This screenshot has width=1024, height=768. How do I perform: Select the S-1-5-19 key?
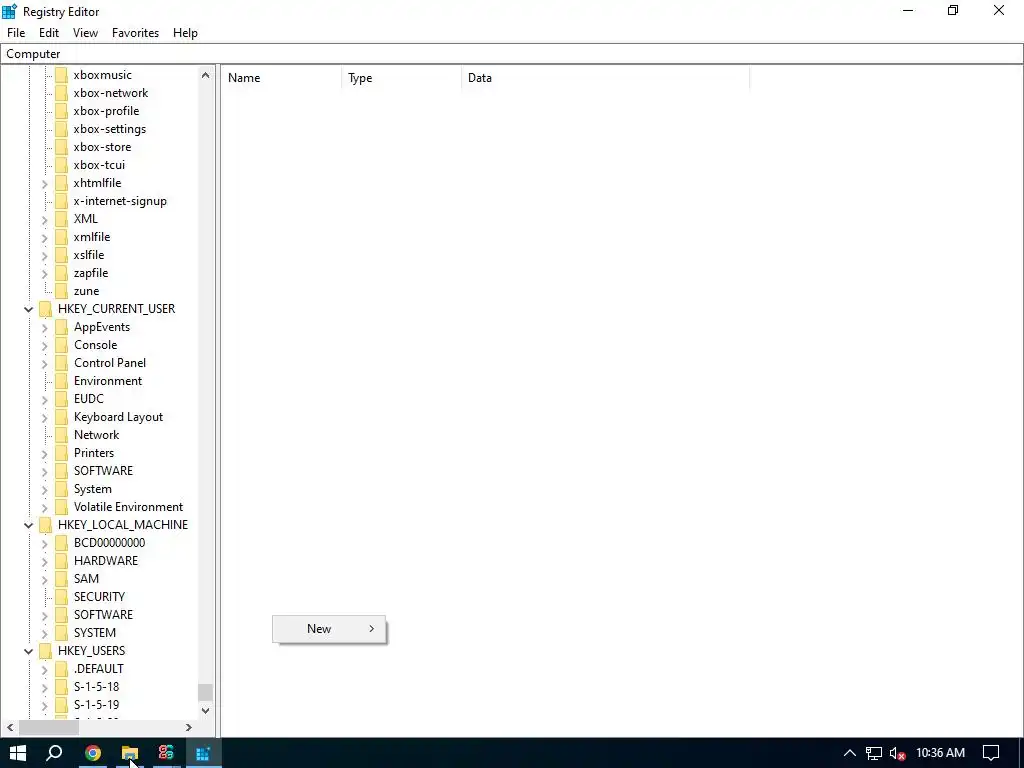coord(97,705)
